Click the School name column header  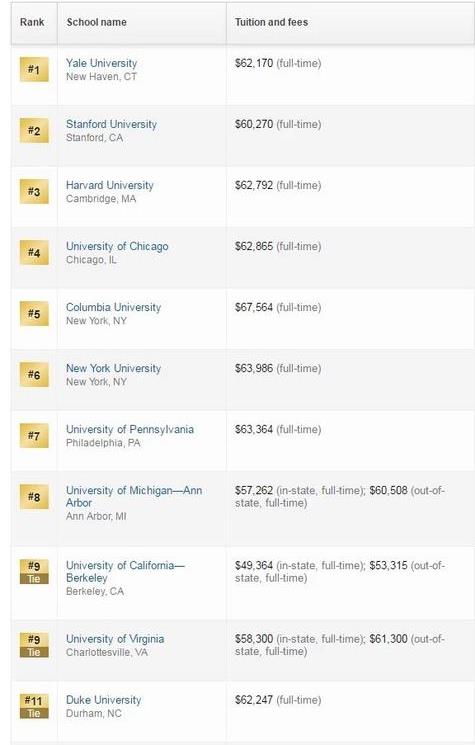(96, 22)
